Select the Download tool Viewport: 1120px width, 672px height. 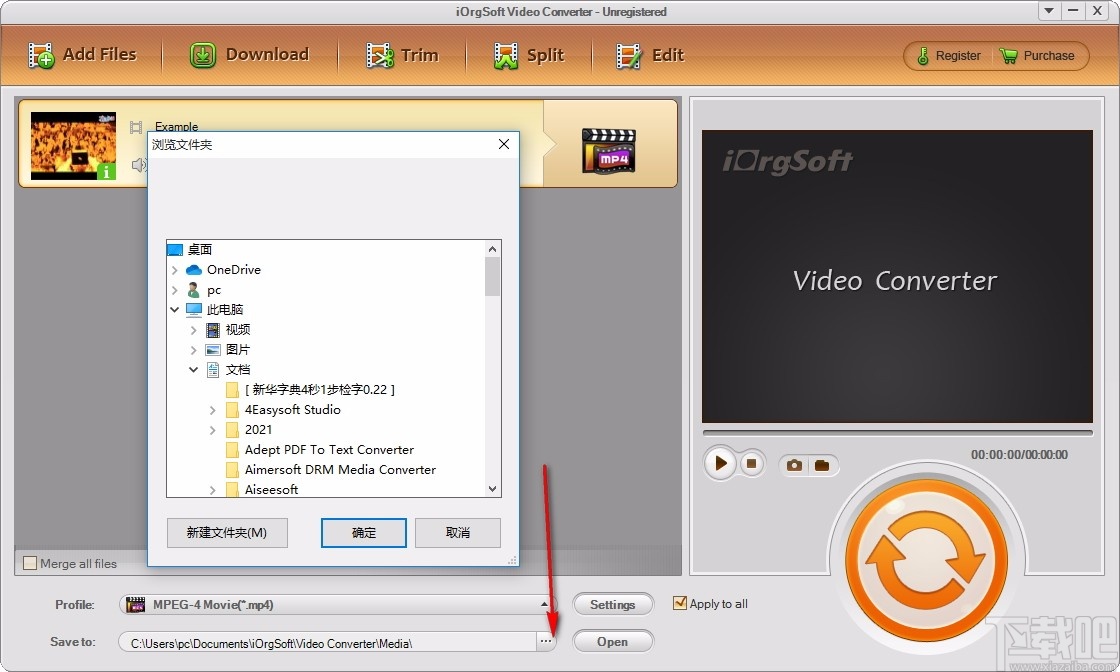250,55
